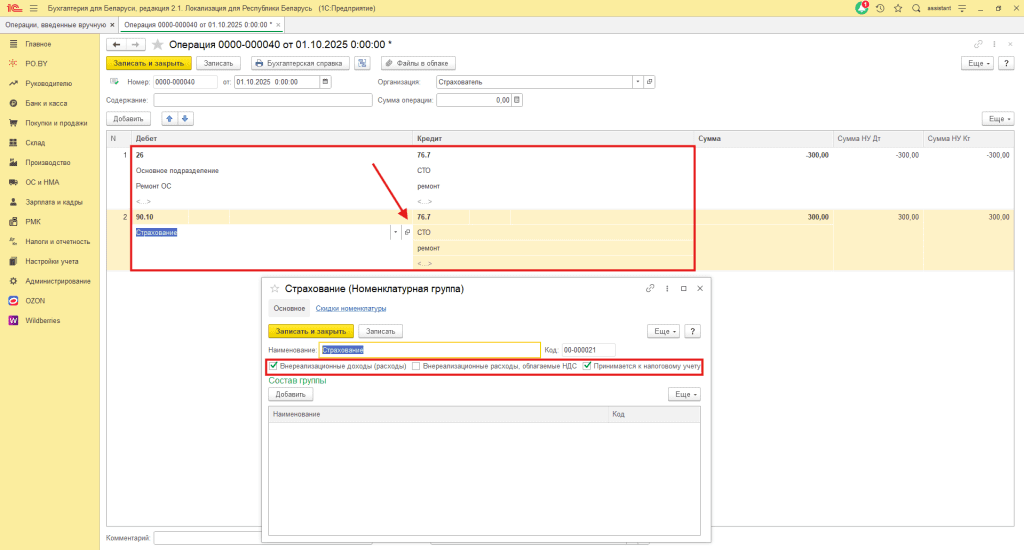Open the organization record icon
The width and height of the screenshot is (1024, 550).
[x=649, y=82]
